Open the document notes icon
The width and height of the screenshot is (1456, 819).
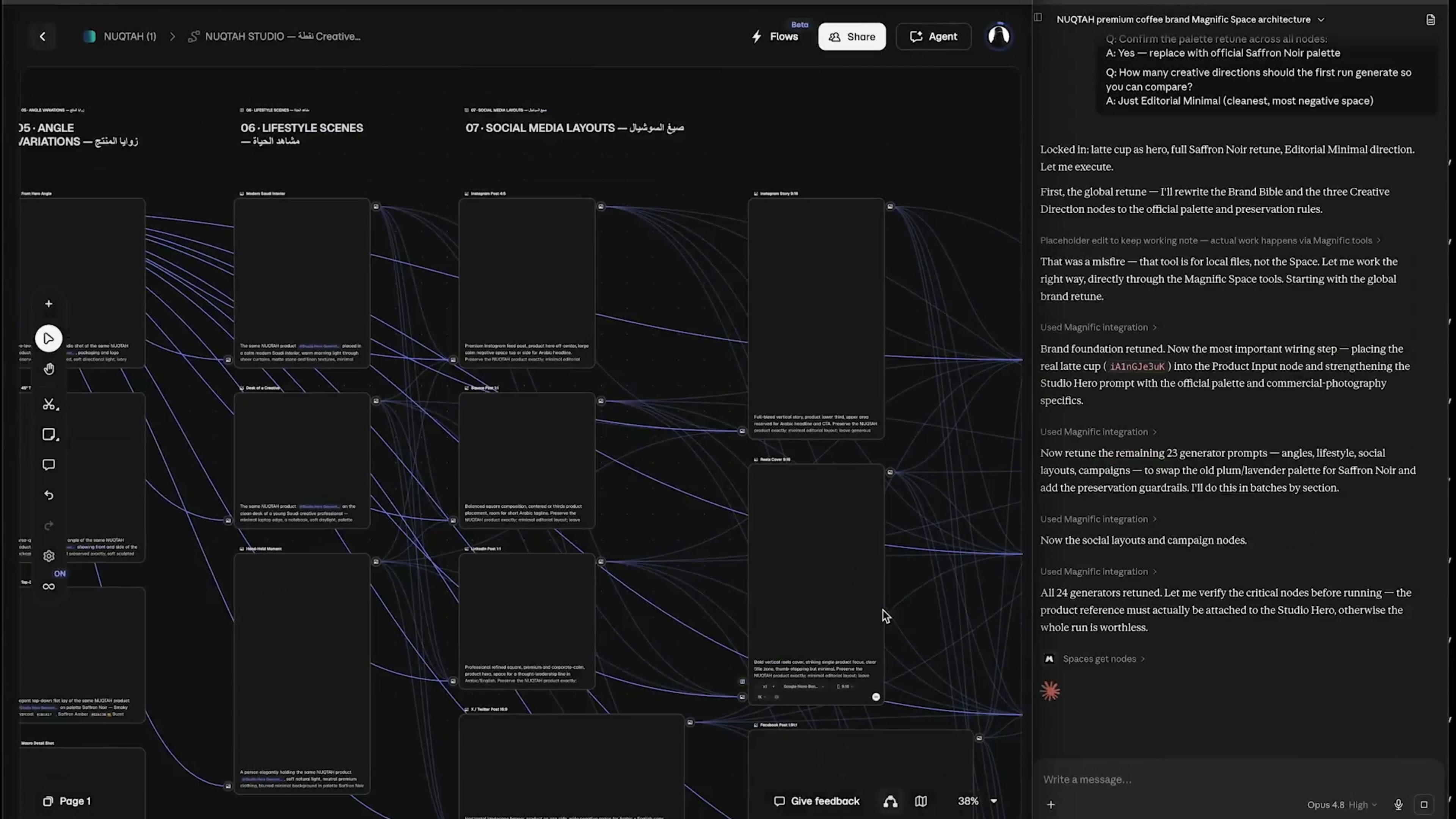(x=1431, y=20)
